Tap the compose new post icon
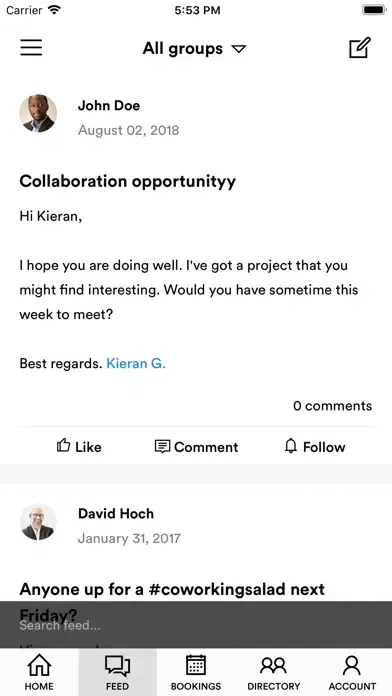392x696 pixels. [360, 48]
